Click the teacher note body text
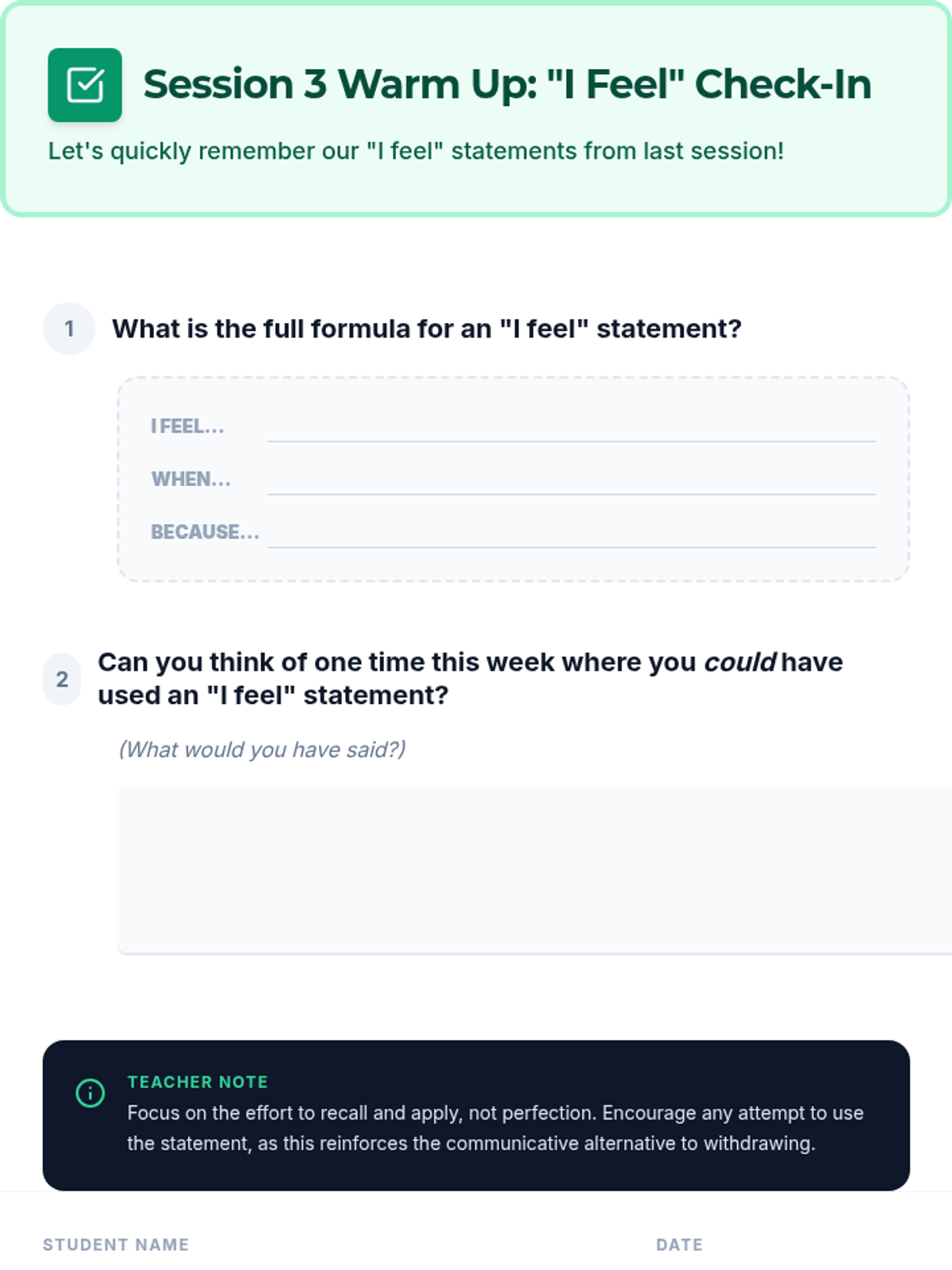This screenshot has height=1270, width=952. pos(495,1128)
